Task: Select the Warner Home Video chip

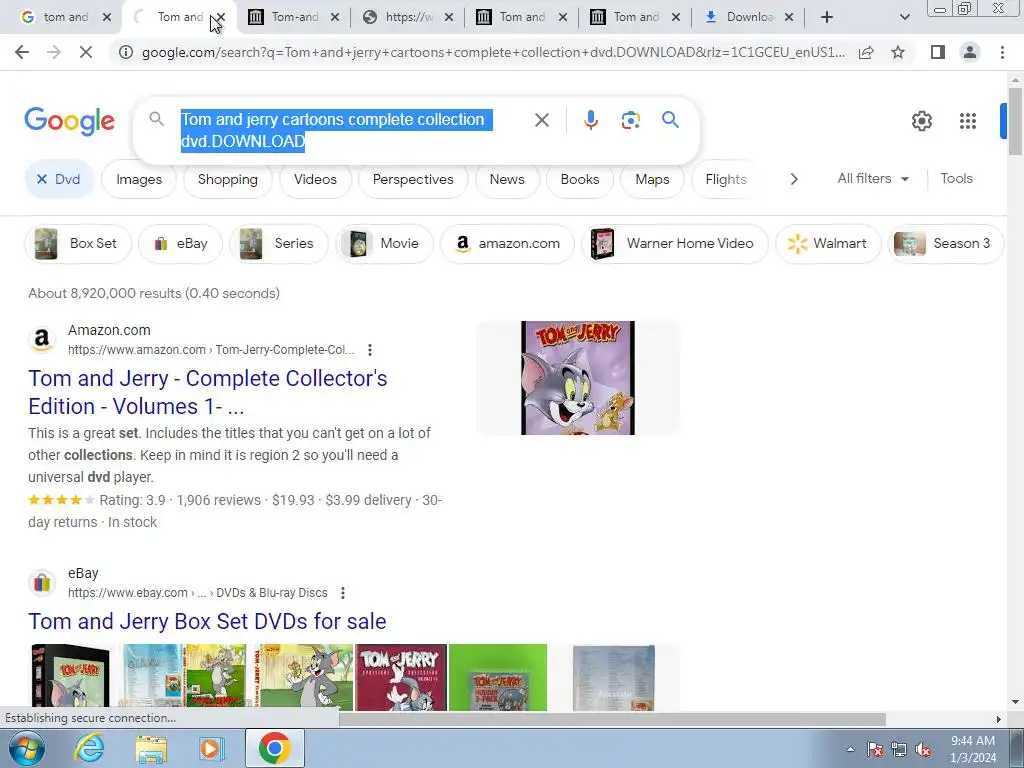Action: pos(675,244)
